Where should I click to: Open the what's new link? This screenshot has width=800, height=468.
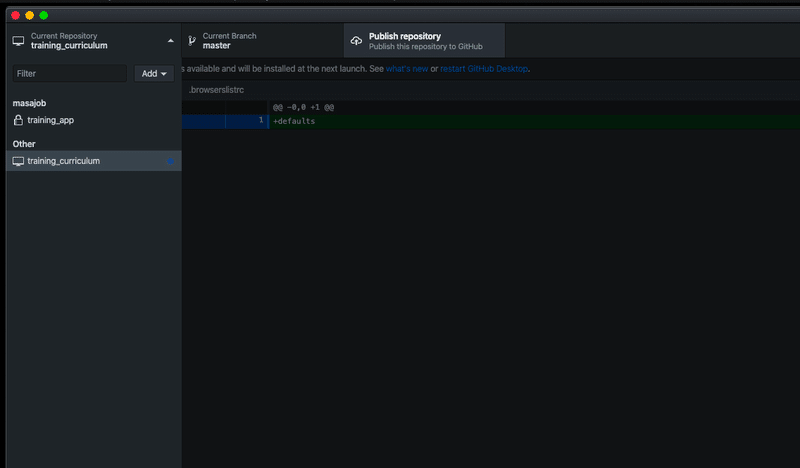(x=407, y=69)
